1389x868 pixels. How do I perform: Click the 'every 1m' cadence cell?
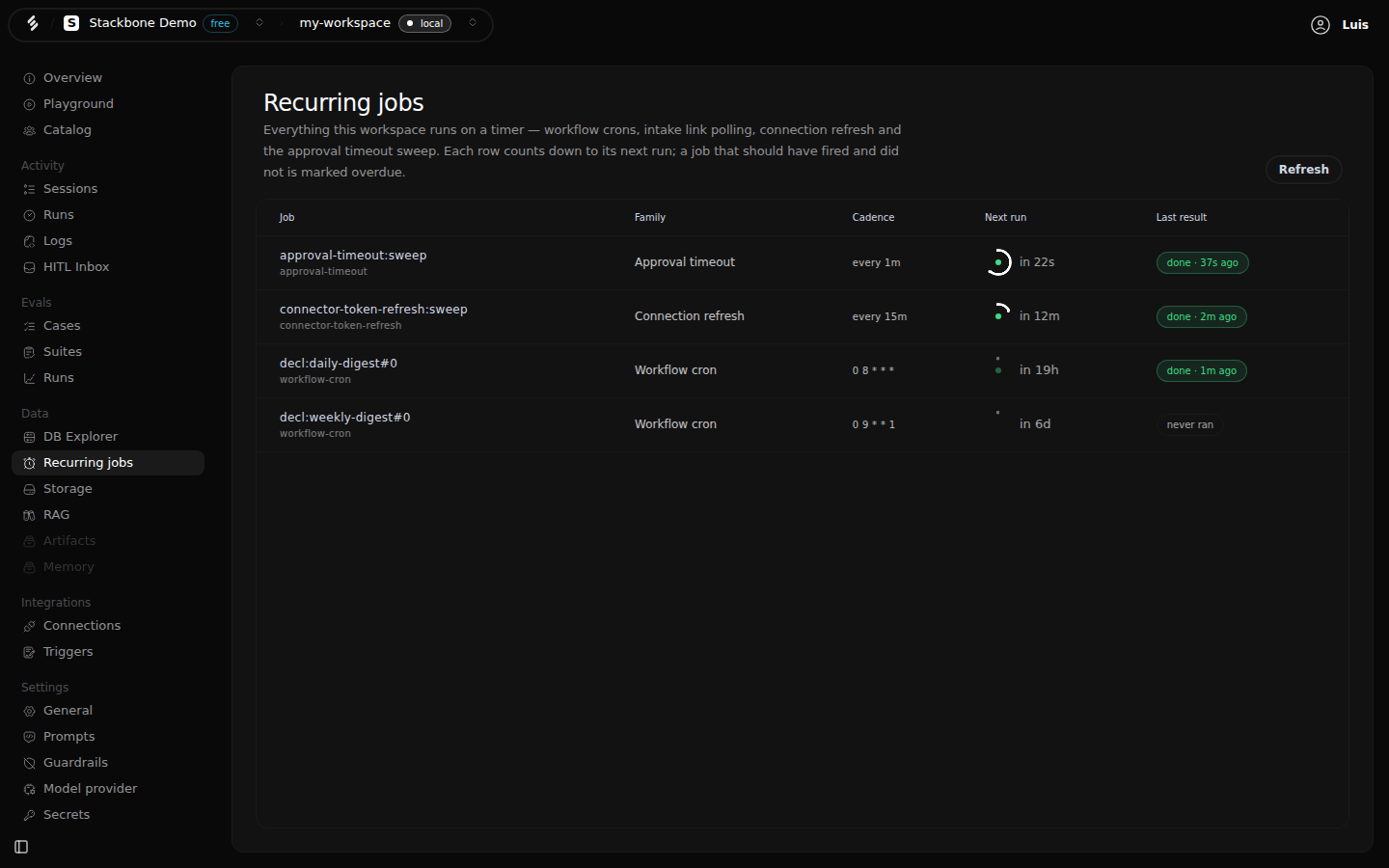coord(876,262)
